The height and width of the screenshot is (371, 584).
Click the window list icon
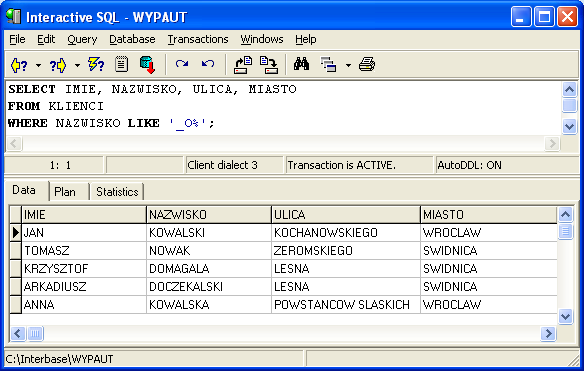(328, 64)
